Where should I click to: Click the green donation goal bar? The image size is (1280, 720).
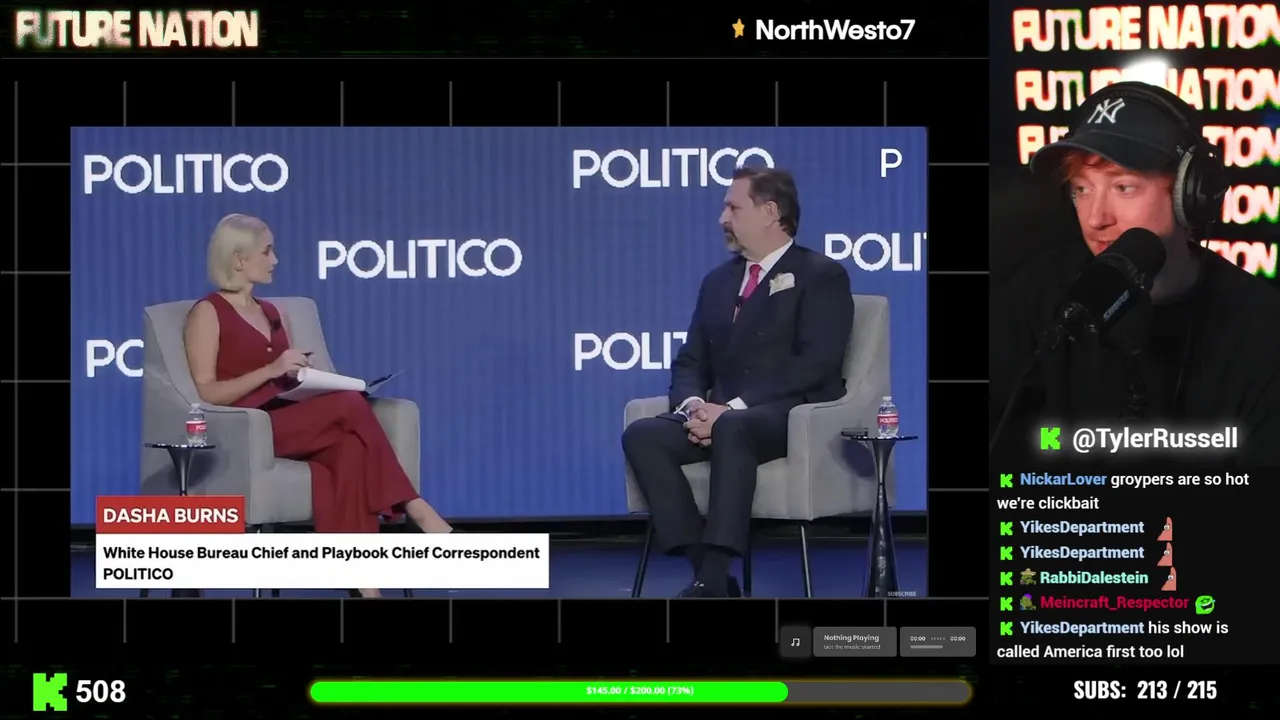(x=640, y=691)
